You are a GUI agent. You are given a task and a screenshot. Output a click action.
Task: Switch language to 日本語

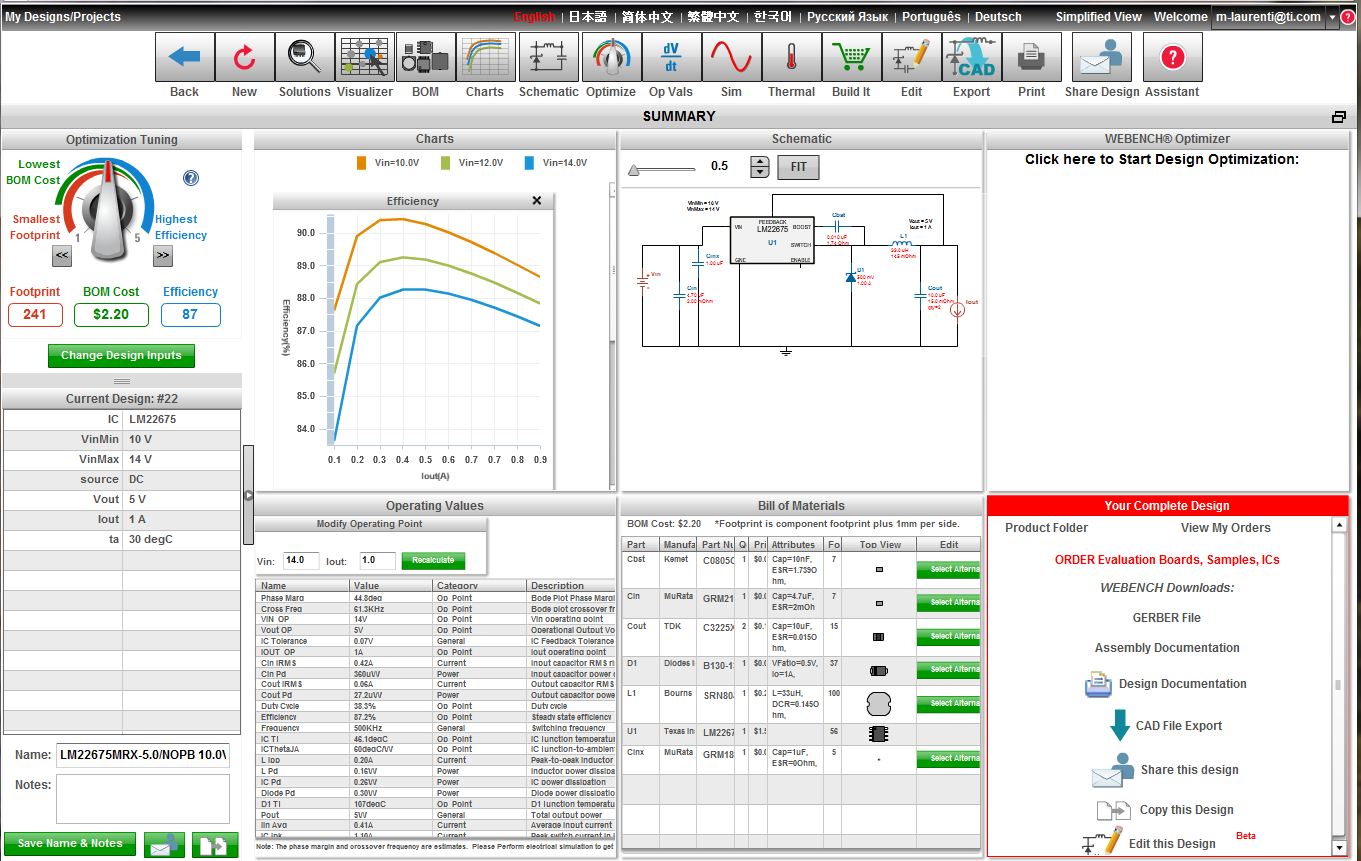[588, 17]
